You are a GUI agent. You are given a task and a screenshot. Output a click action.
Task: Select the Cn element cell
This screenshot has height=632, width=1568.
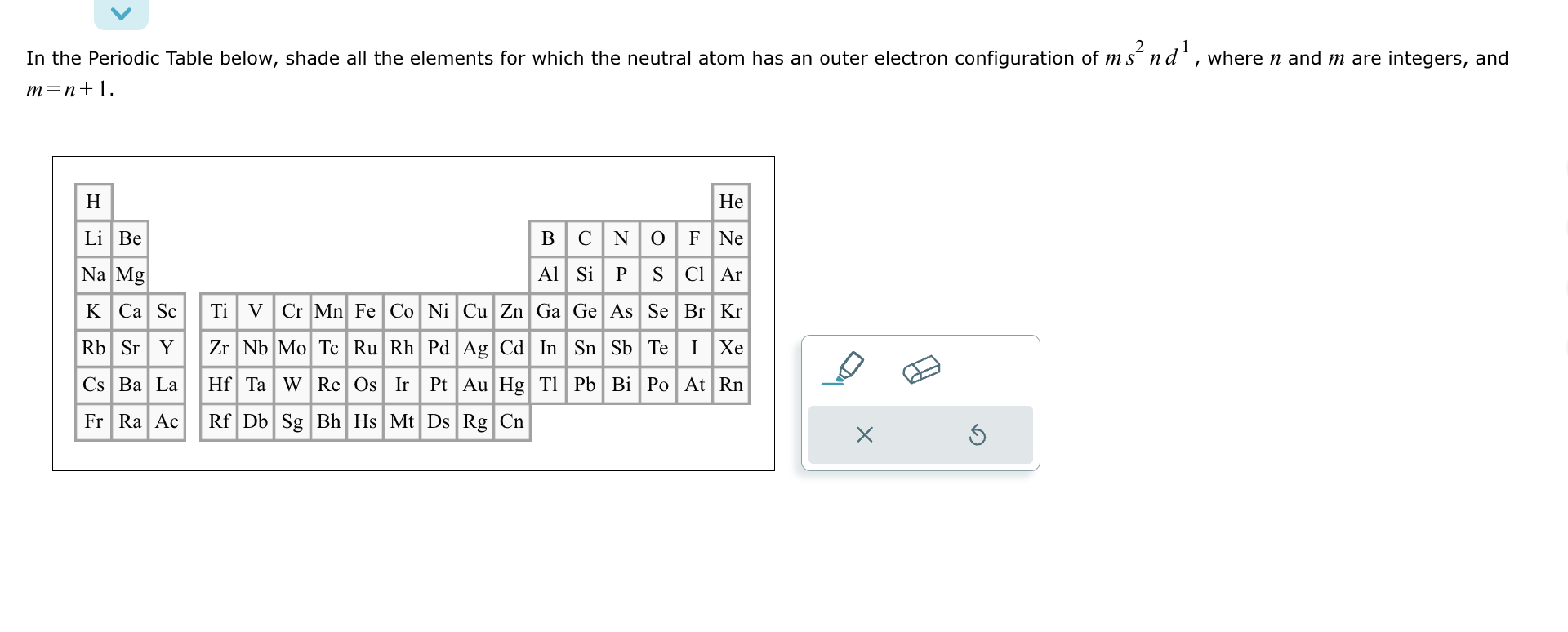click(511, 421)
